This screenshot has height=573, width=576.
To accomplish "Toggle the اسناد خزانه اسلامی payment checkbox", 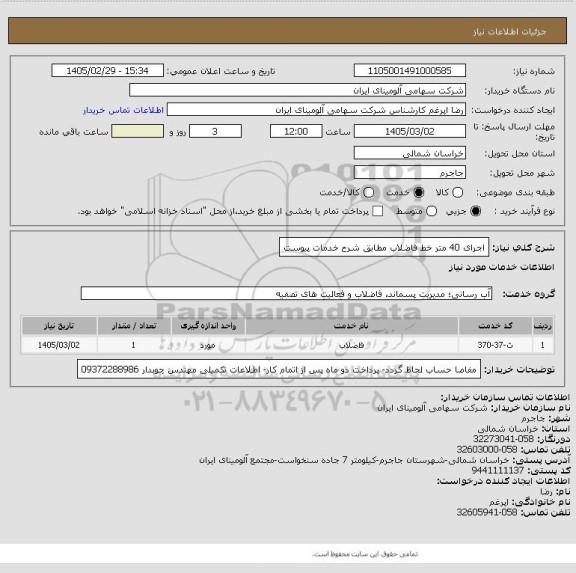I will [377, 211].
